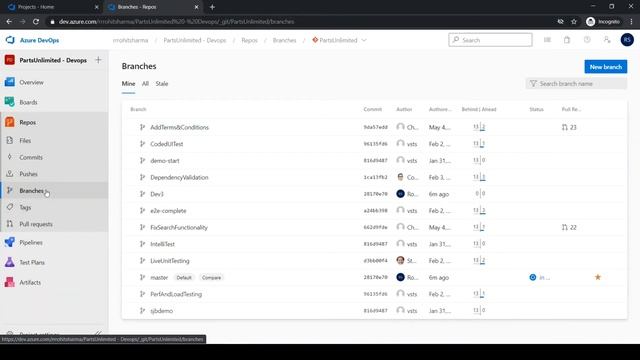Click the Default tag on master
This screenshot has width=640, height=360.
coord(184,278)
